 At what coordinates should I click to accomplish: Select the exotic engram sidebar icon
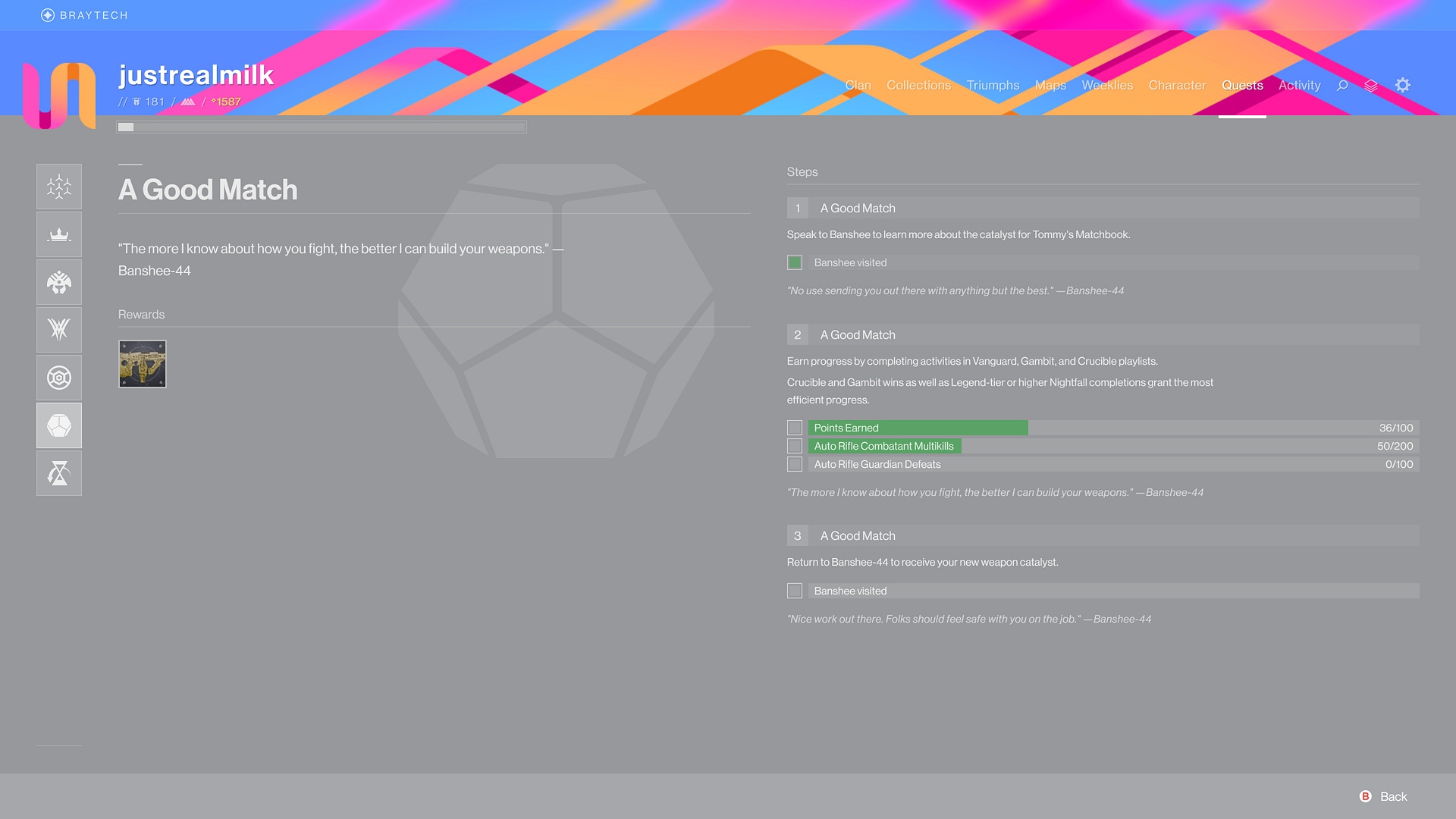[x=59, y=425]
